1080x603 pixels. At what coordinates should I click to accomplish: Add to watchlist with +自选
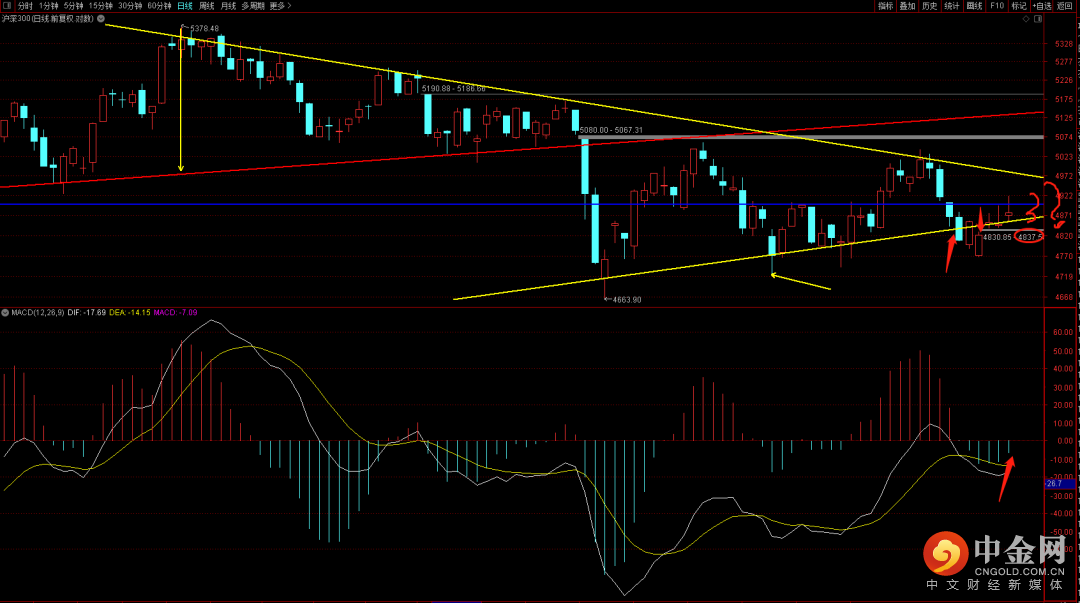[1042, 6]
